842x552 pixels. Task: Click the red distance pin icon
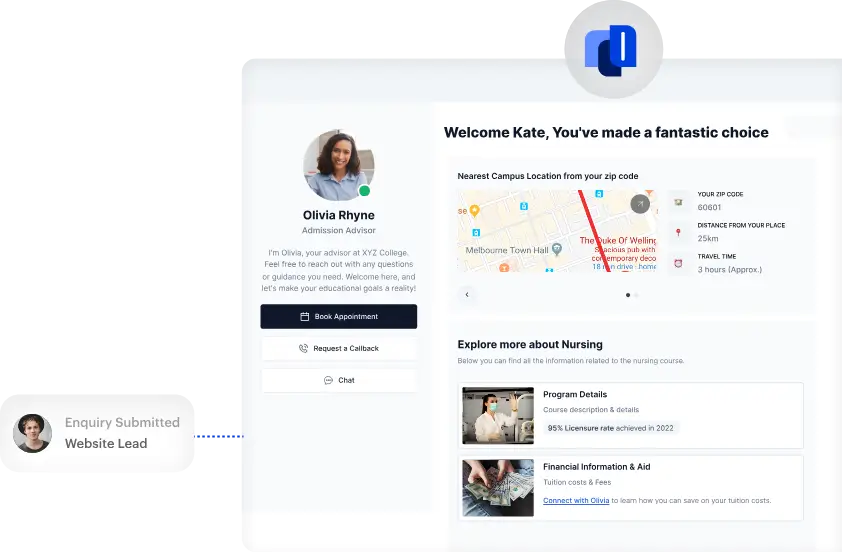[x=678, y=233]
